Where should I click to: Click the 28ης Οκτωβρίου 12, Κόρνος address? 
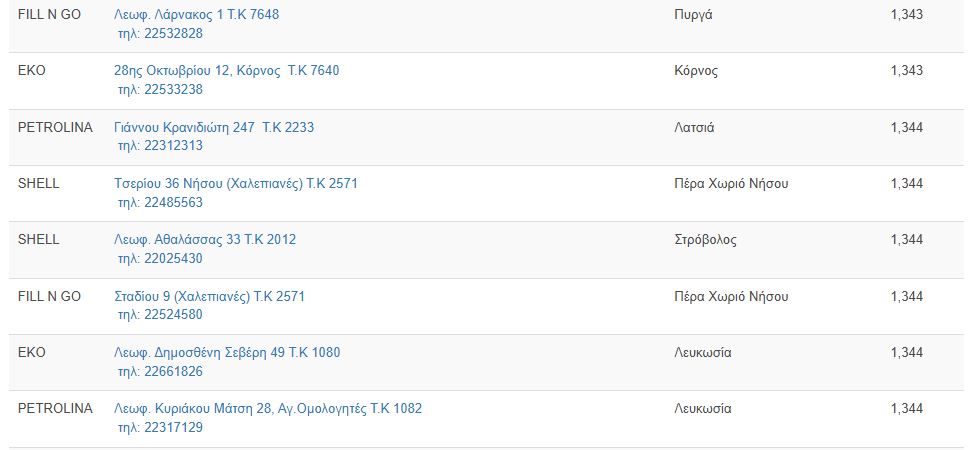[226, 71]
